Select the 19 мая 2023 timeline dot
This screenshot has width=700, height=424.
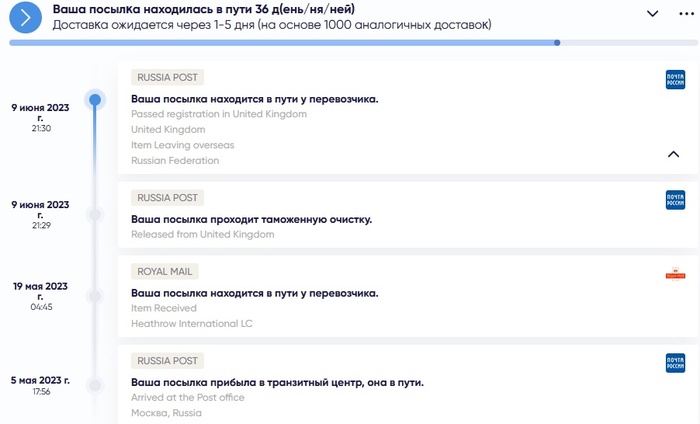95,296
